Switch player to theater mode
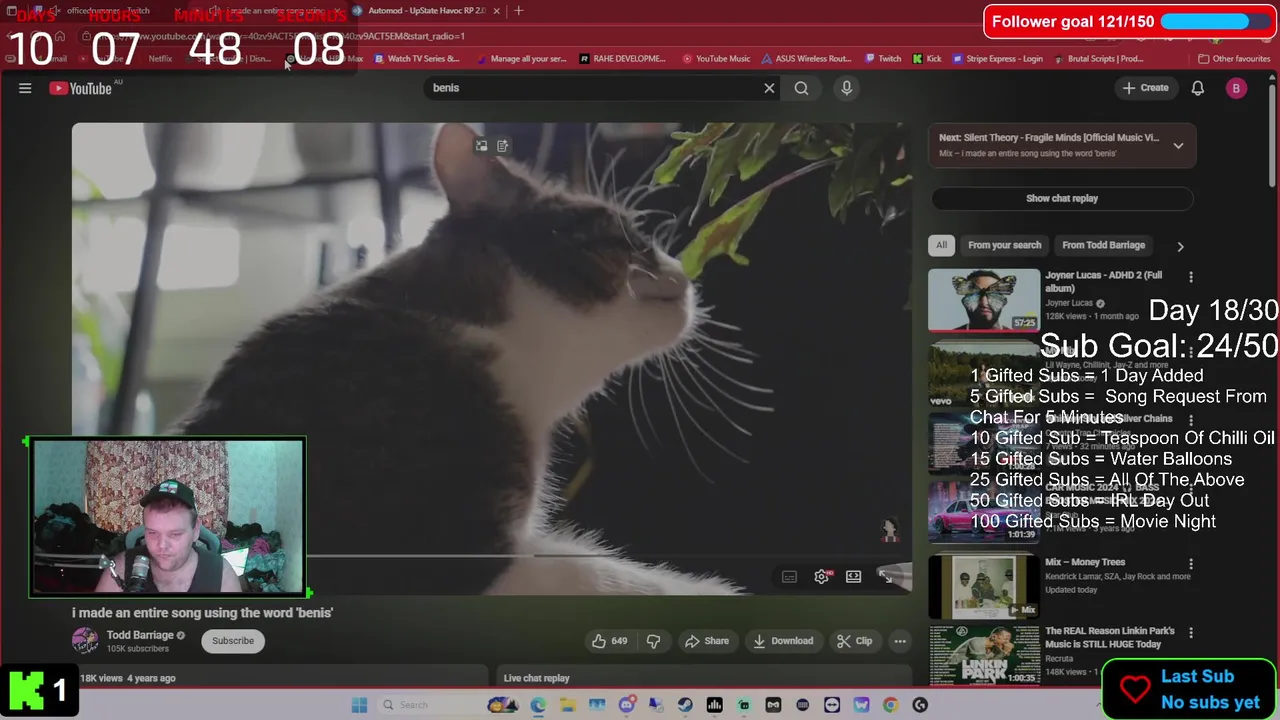 (853, 577)
